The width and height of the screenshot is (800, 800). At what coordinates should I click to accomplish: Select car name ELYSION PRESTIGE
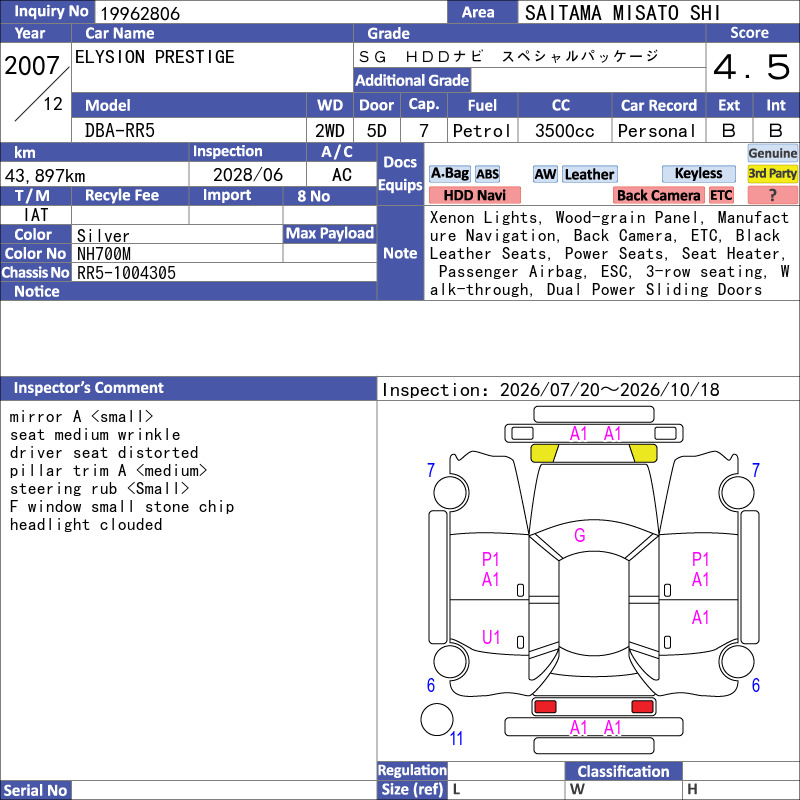[155, 57]
